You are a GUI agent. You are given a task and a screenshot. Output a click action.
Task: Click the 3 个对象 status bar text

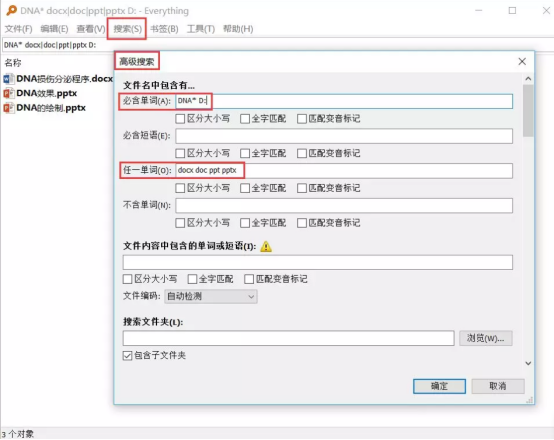[x=18, y=434]
